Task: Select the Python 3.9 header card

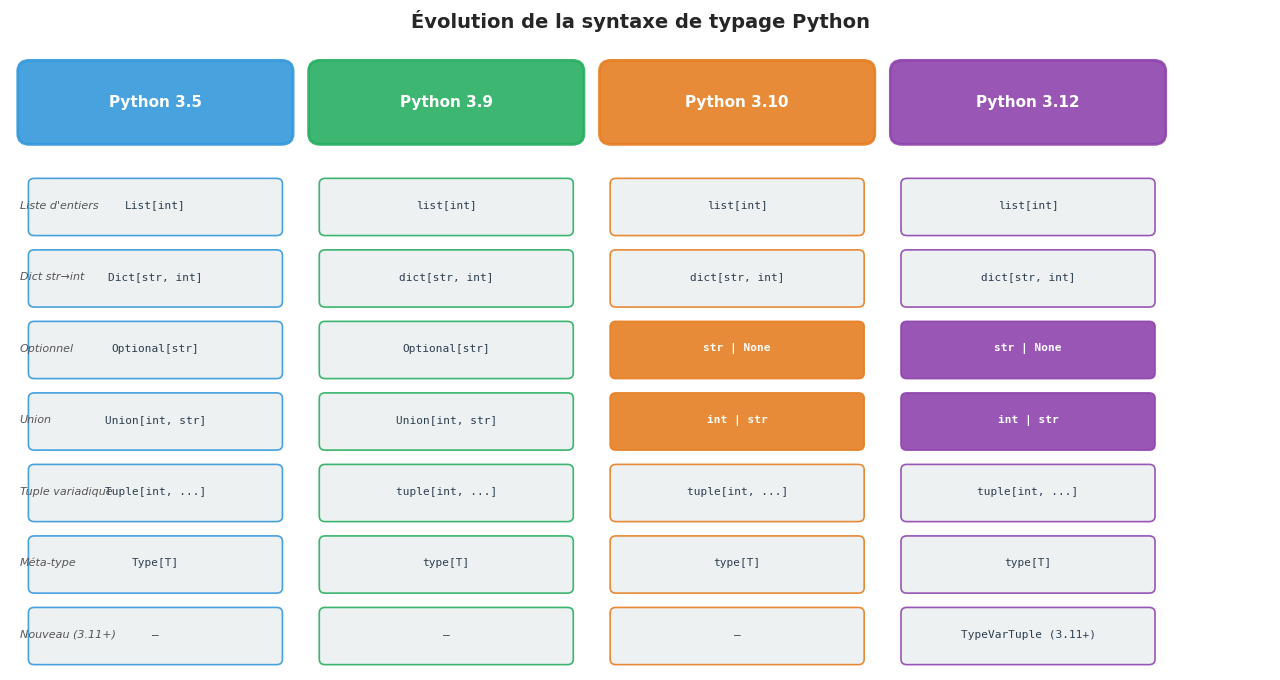Action: [x=446, y=101]
